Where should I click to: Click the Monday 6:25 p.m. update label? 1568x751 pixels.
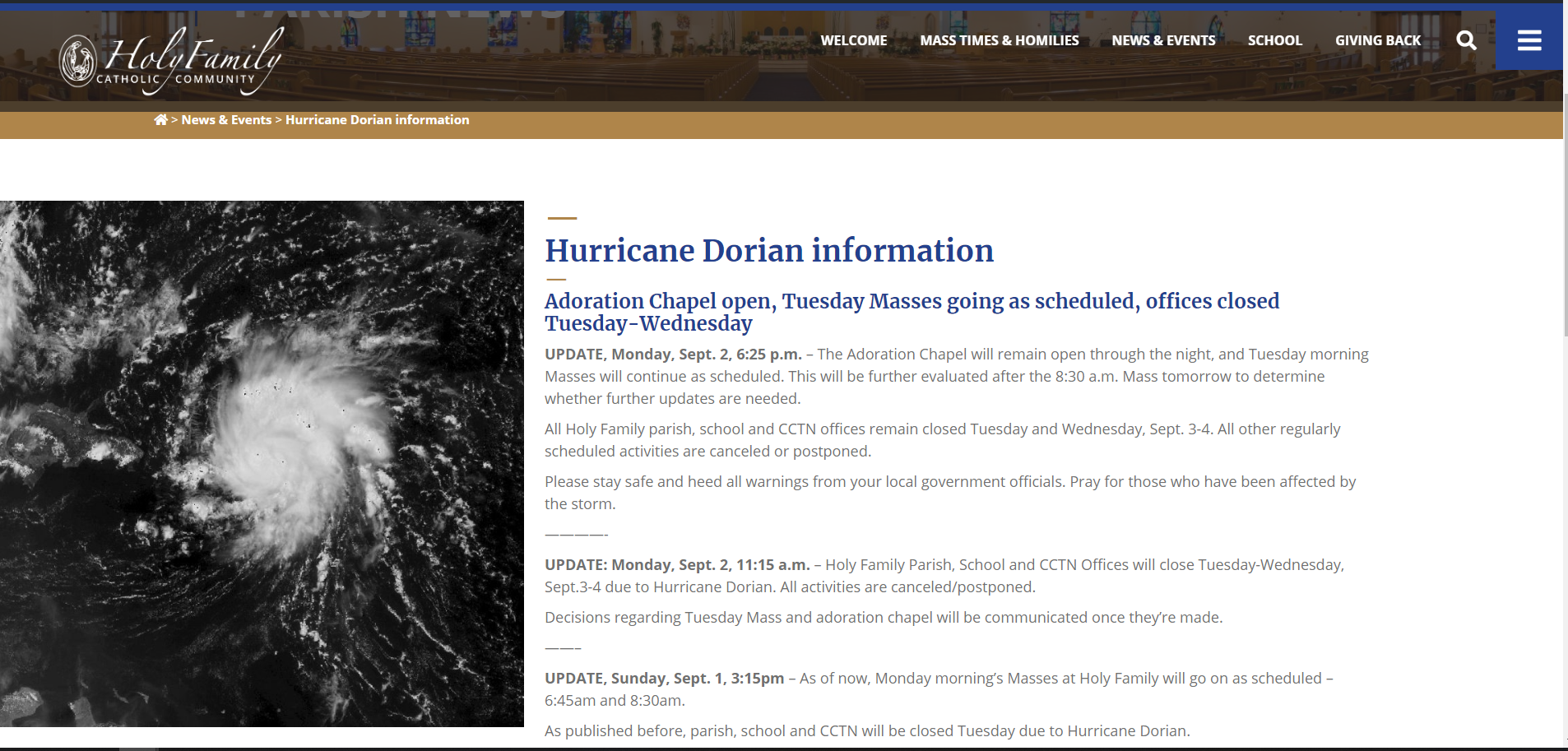tap(672, 355)
